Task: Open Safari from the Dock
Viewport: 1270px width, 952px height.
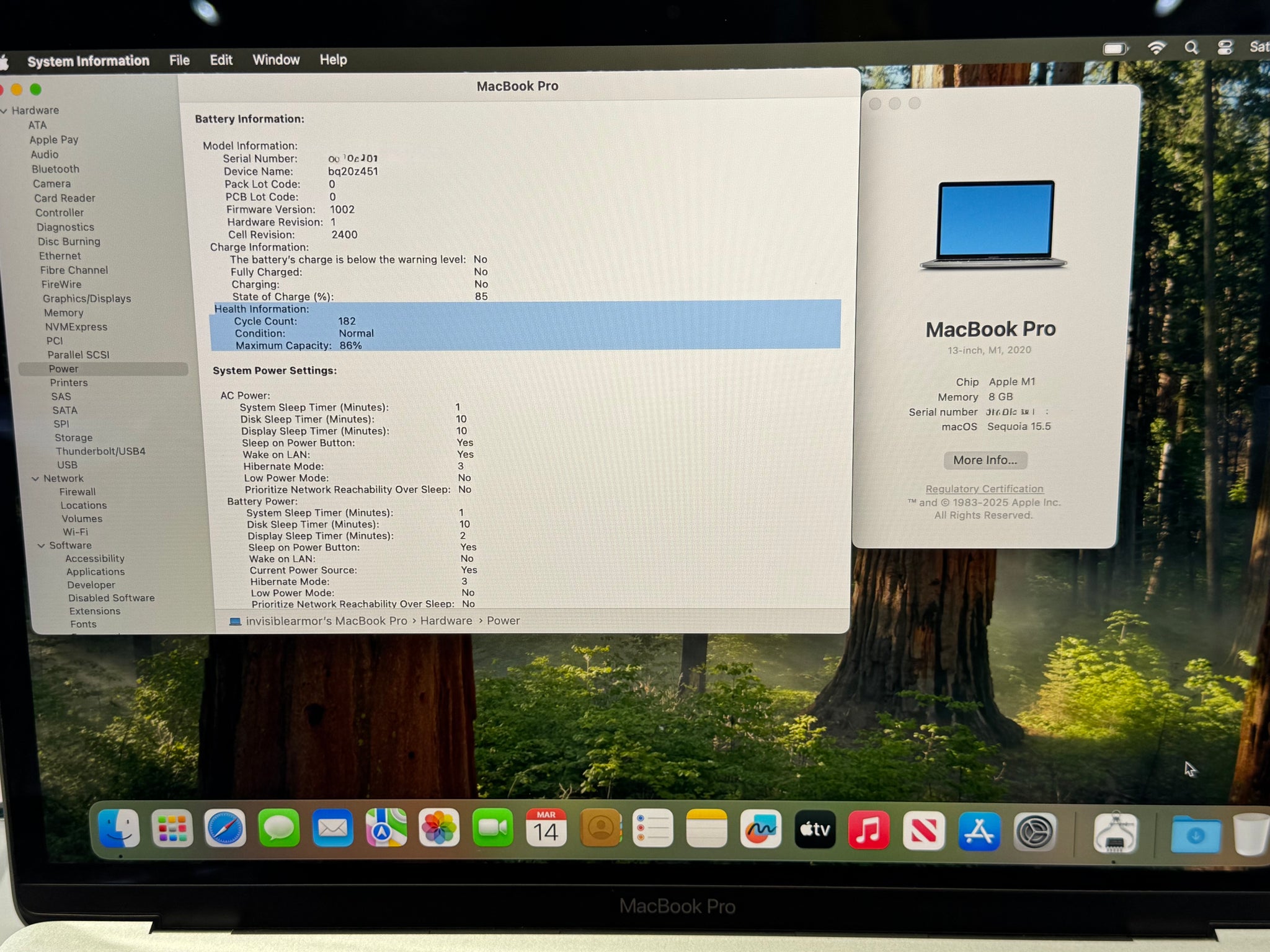Action: point(225,829)
